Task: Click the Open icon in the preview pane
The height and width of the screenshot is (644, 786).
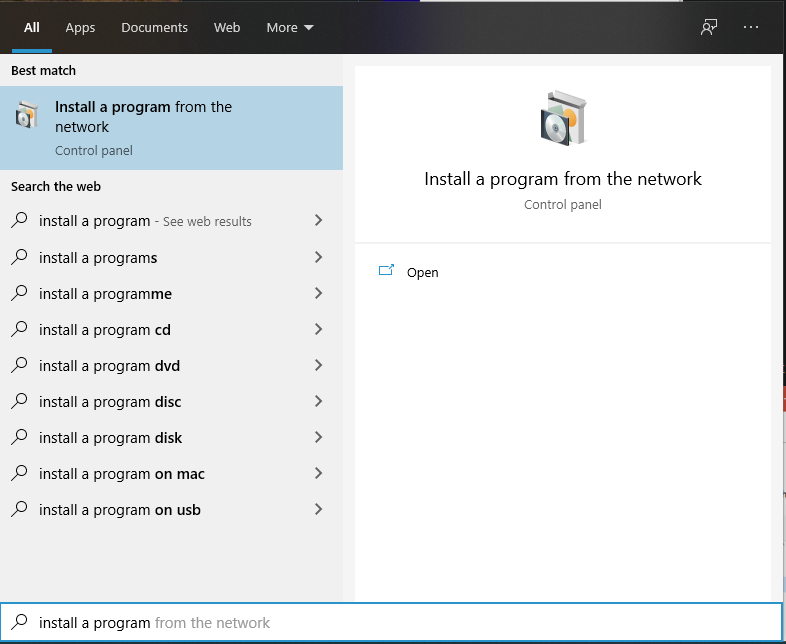Action: 387,271
